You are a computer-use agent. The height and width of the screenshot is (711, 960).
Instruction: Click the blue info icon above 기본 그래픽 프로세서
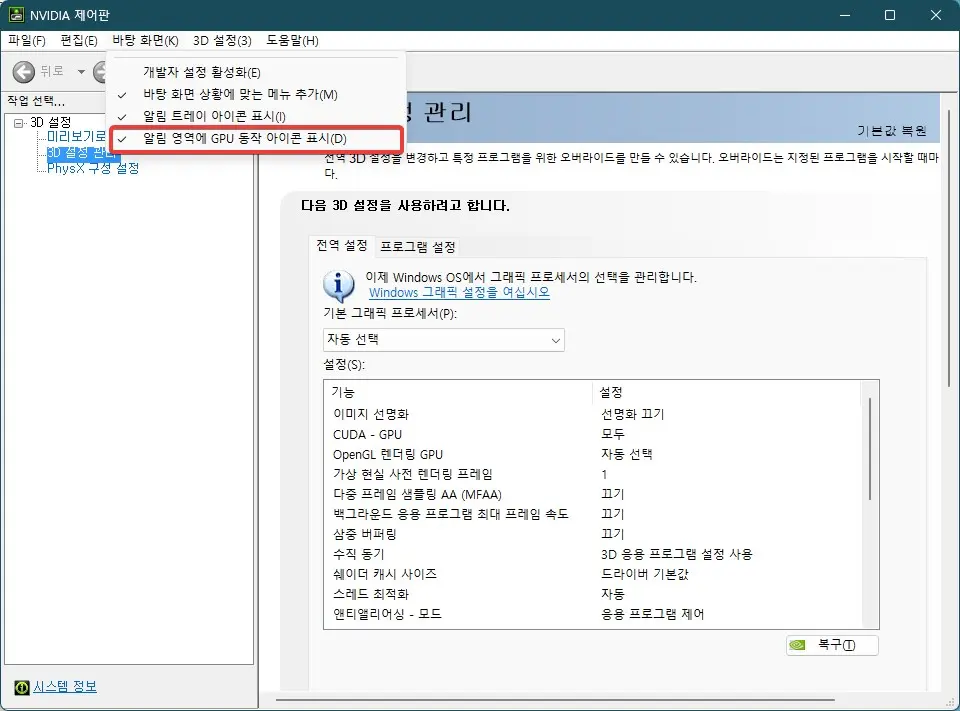pos(338,285)
